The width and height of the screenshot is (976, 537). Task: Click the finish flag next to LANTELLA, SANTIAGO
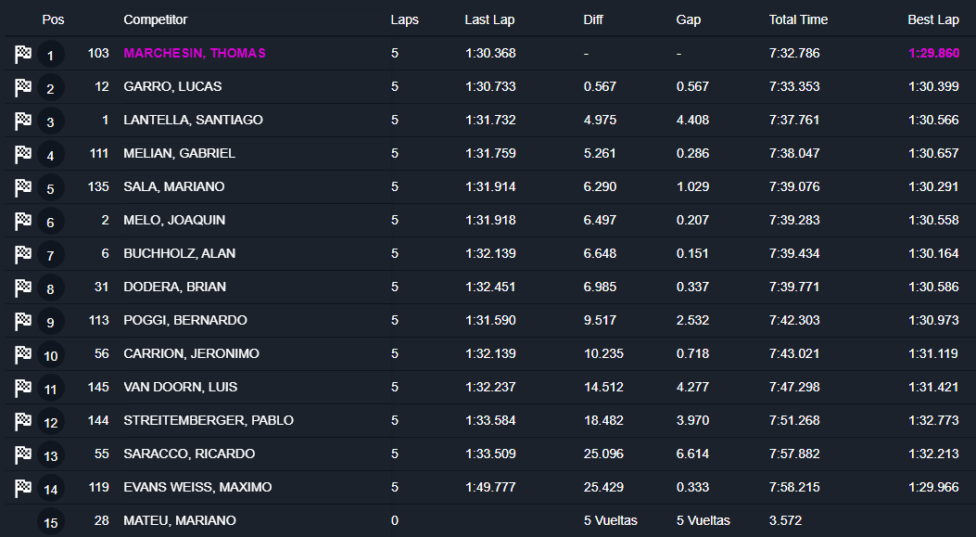pos(23,121)
